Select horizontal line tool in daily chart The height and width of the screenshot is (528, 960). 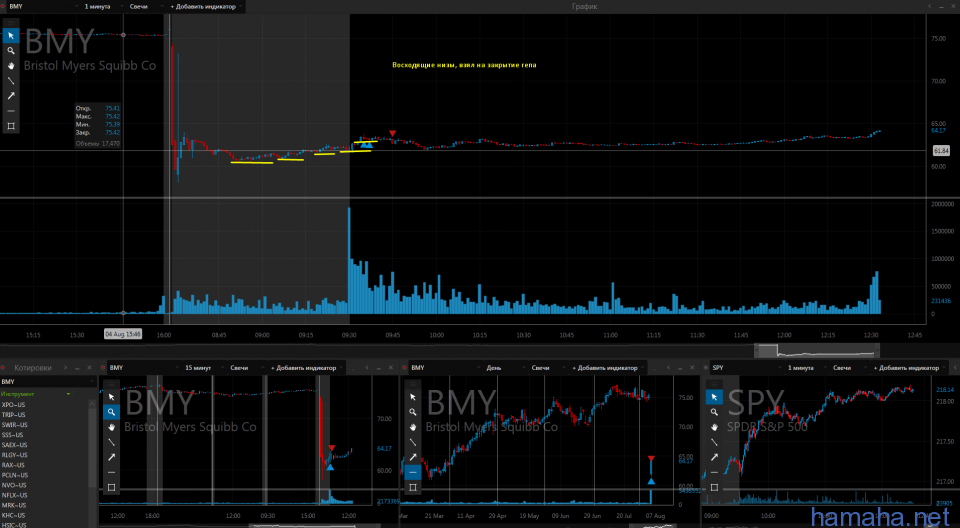pyautogui.click(x=413, y=472)
